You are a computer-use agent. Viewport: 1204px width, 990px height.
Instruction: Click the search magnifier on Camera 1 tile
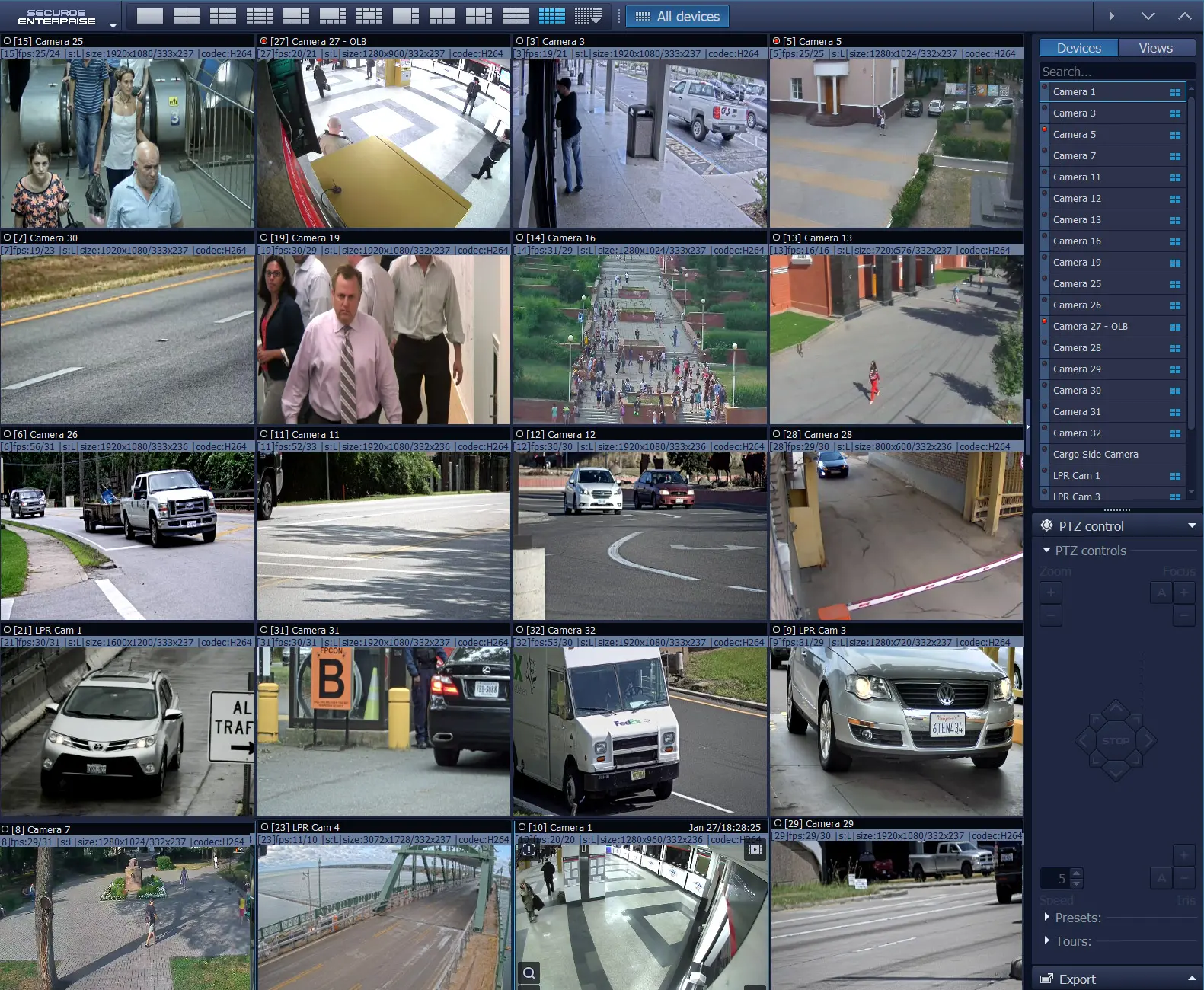529,972
